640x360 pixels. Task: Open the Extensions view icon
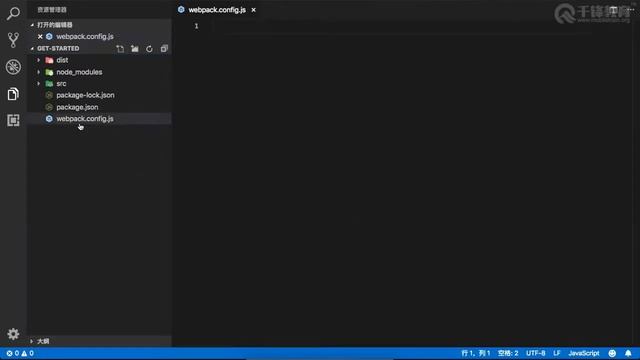[13, 120]
